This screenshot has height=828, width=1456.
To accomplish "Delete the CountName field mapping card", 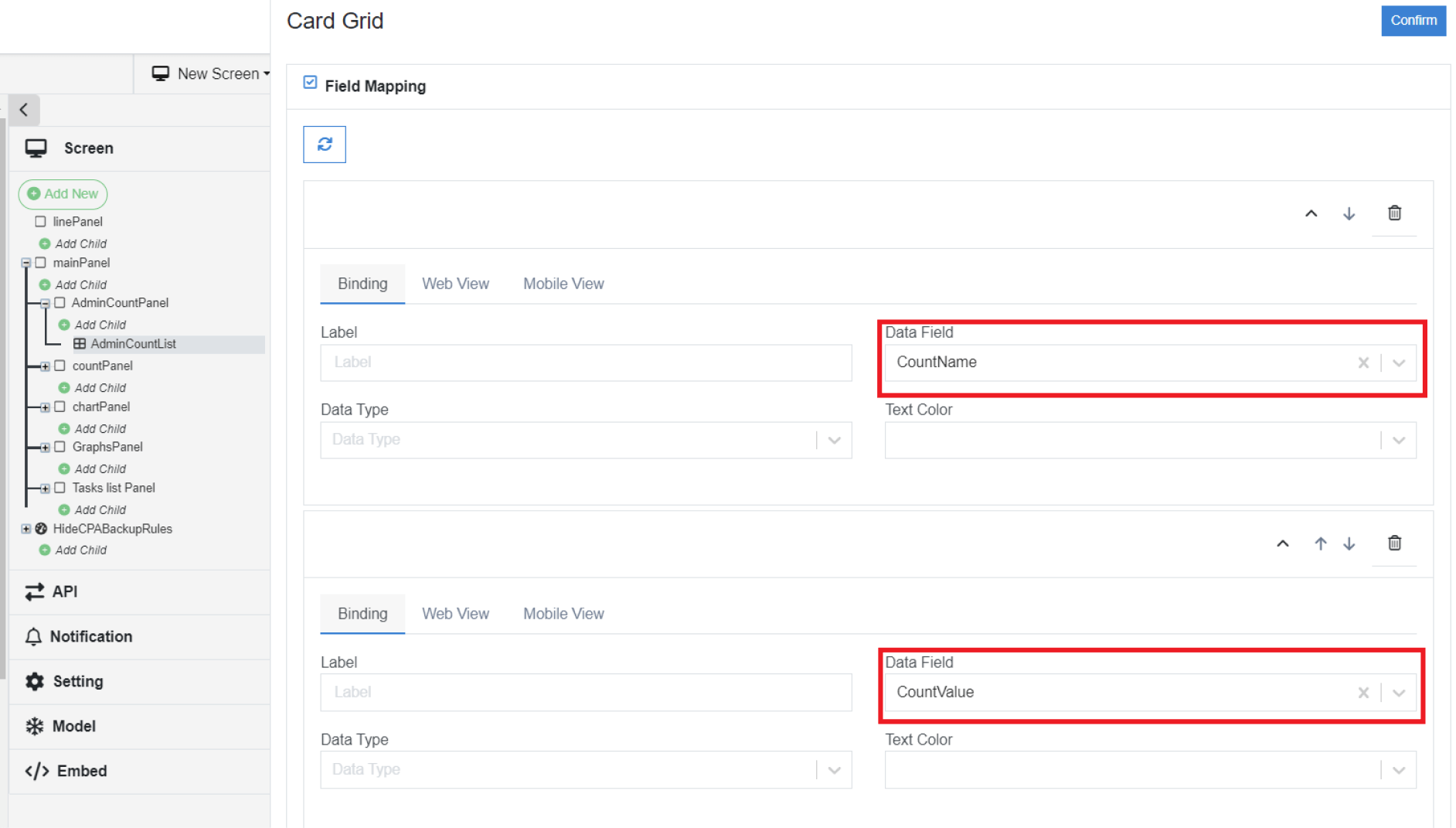I will tap(1394, 213).
